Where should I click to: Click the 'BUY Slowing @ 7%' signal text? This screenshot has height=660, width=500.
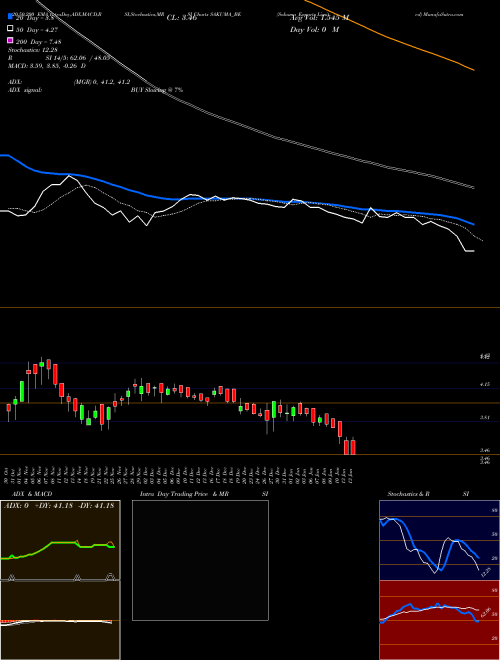(157, 90)
